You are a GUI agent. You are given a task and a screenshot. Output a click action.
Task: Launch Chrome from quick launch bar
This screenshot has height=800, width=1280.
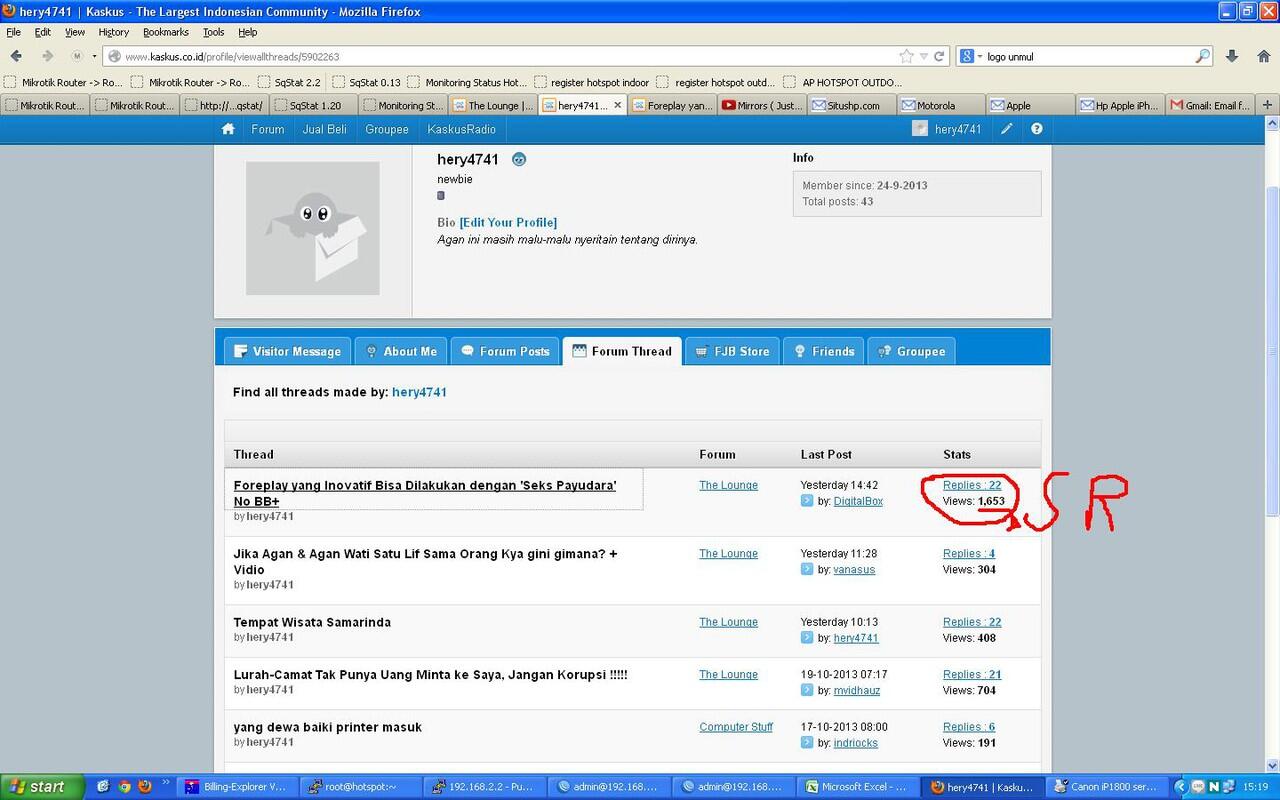coord(124,786)
